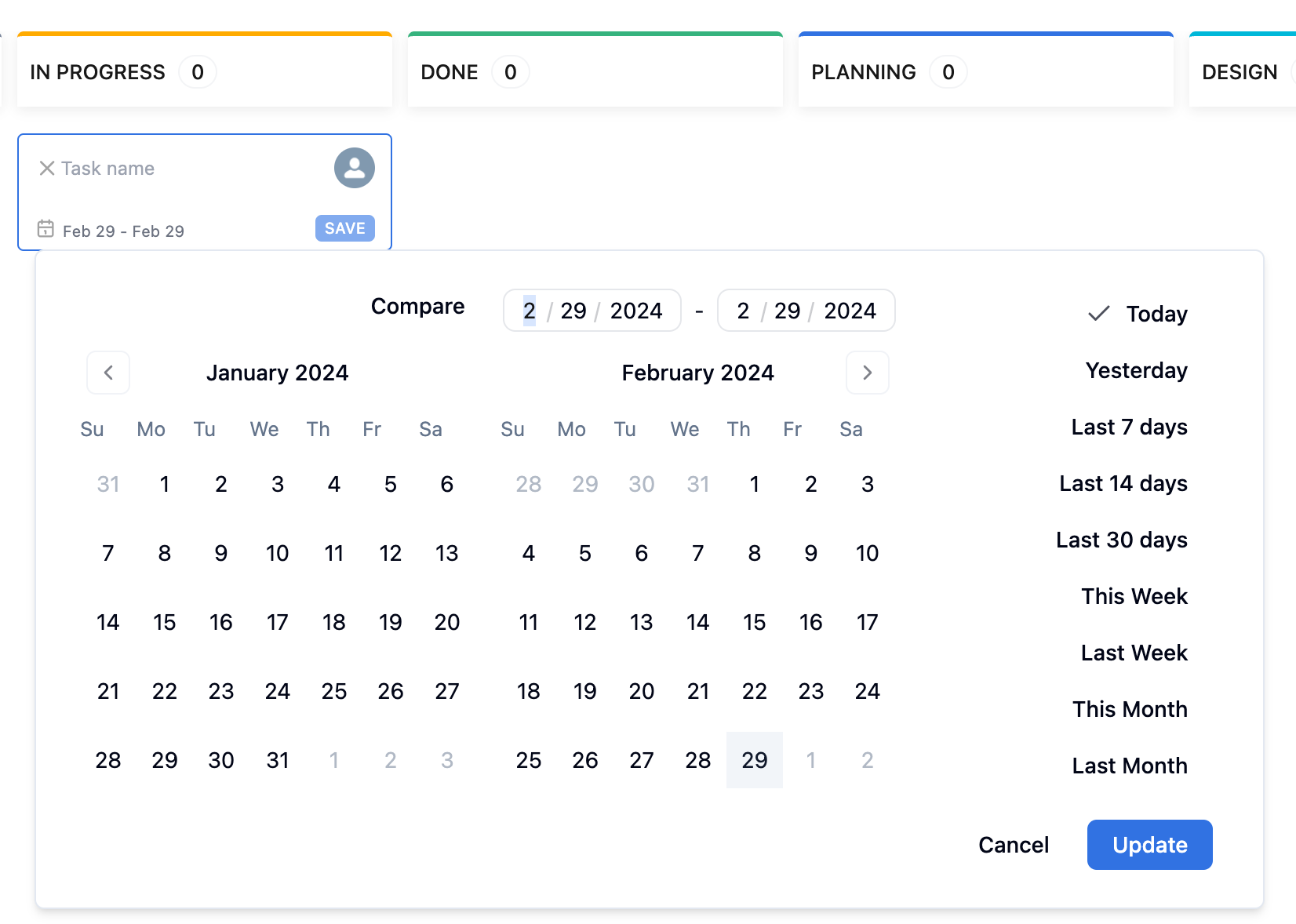The height and width of the screenshot is (924, 1296).
Task: Advance to next month with right chevron
Action: pos(867,373)
